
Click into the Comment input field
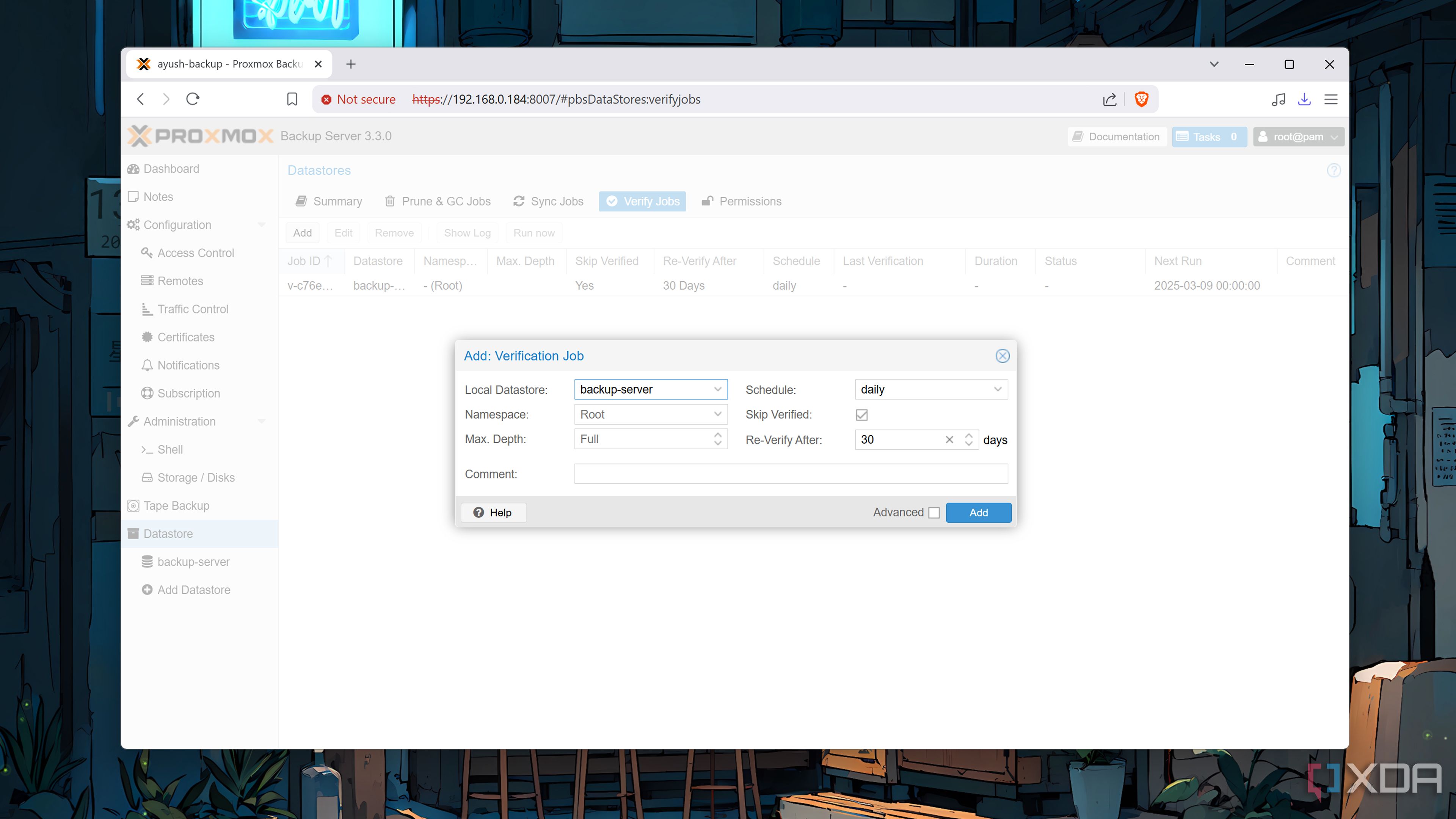790,474
